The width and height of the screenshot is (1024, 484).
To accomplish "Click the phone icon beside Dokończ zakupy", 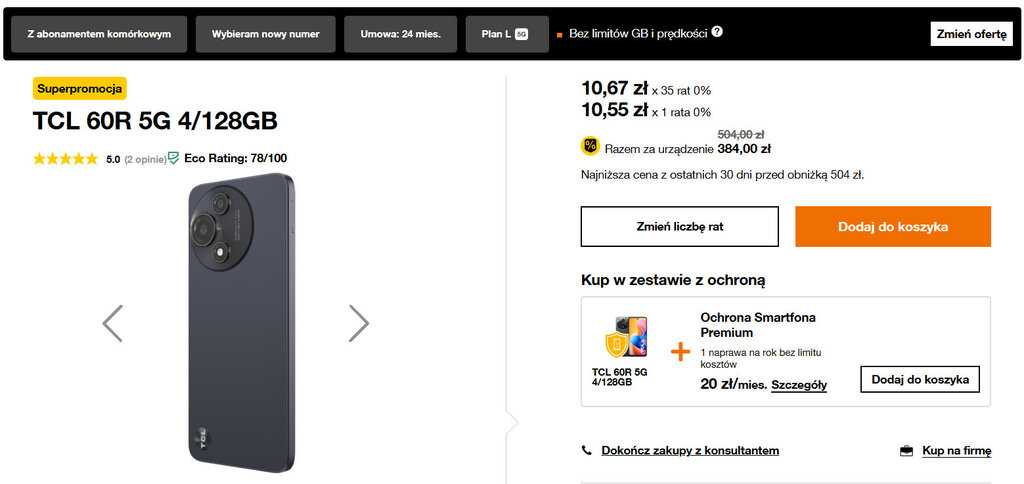I will pyautogui.click(x=587, y=451).
